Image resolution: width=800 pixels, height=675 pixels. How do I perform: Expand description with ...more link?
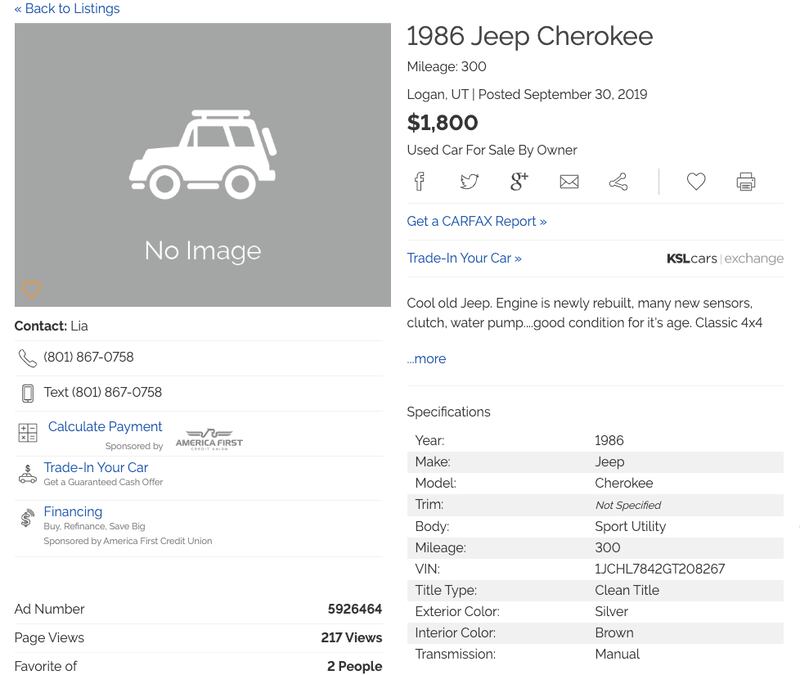coord(427,359)
